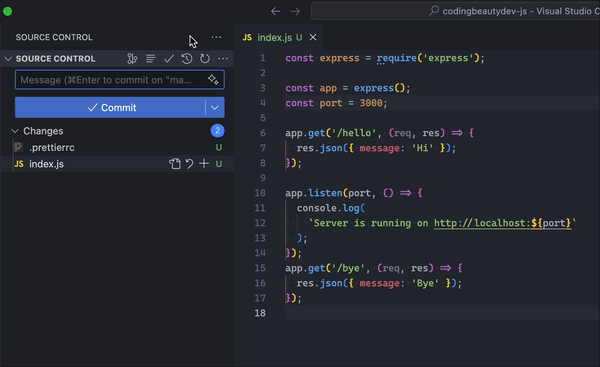Screen dimensions: 600x367
Task: Generate commit message with sparkle icon
Action: click(x=213, y=80)
